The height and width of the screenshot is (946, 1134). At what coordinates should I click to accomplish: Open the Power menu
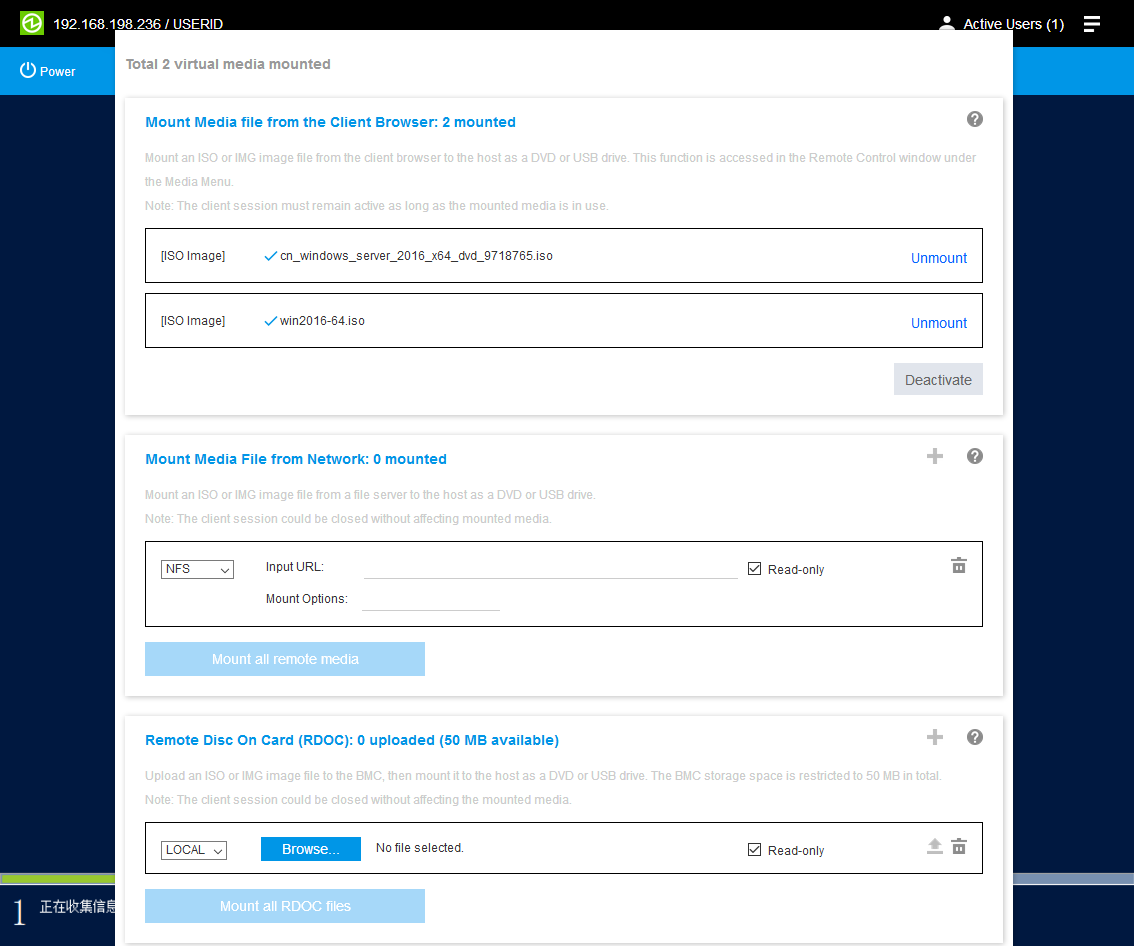click(x=48, y=71)
